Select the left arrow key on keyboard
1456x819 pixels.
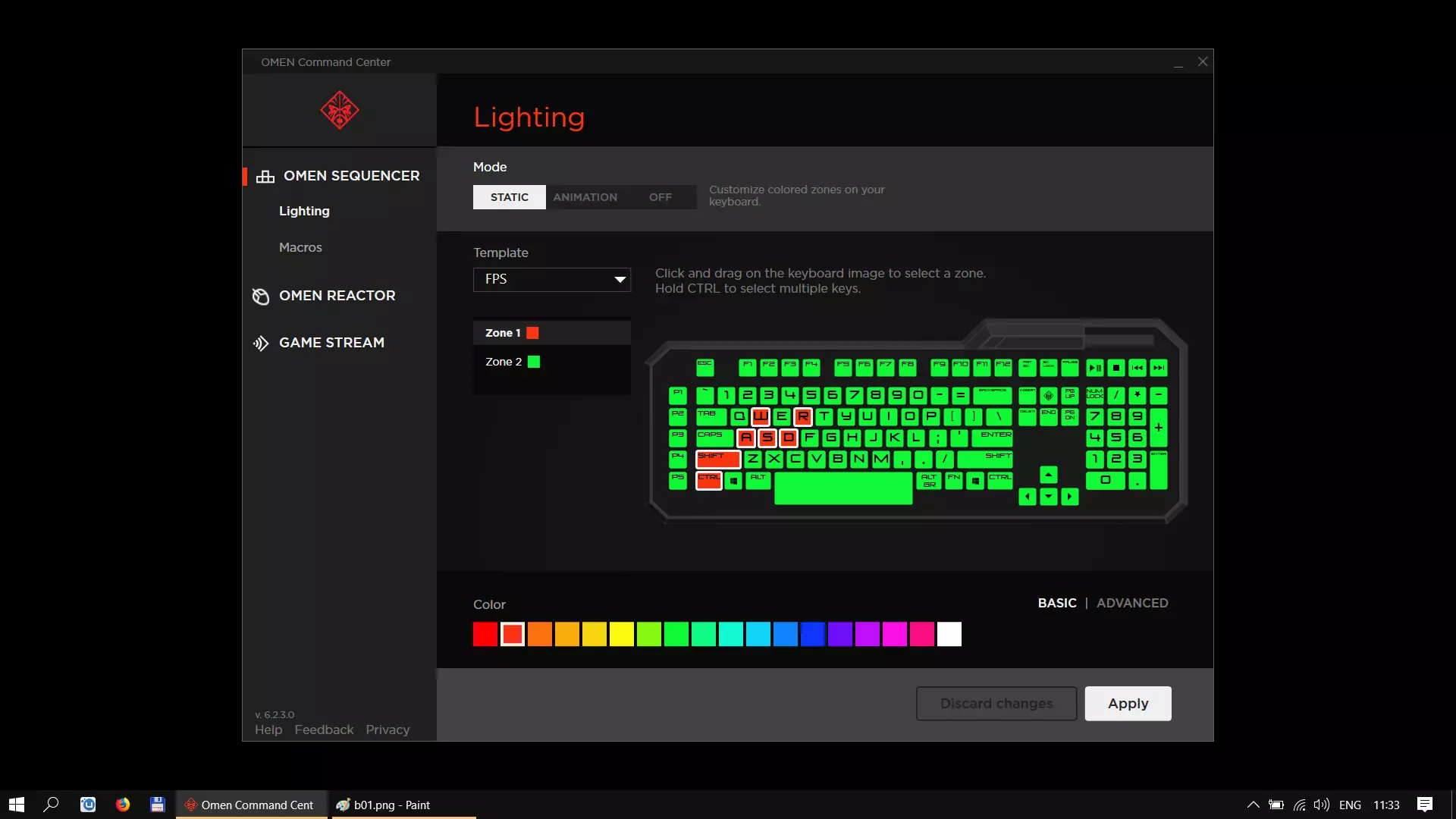click(1028, 497)
